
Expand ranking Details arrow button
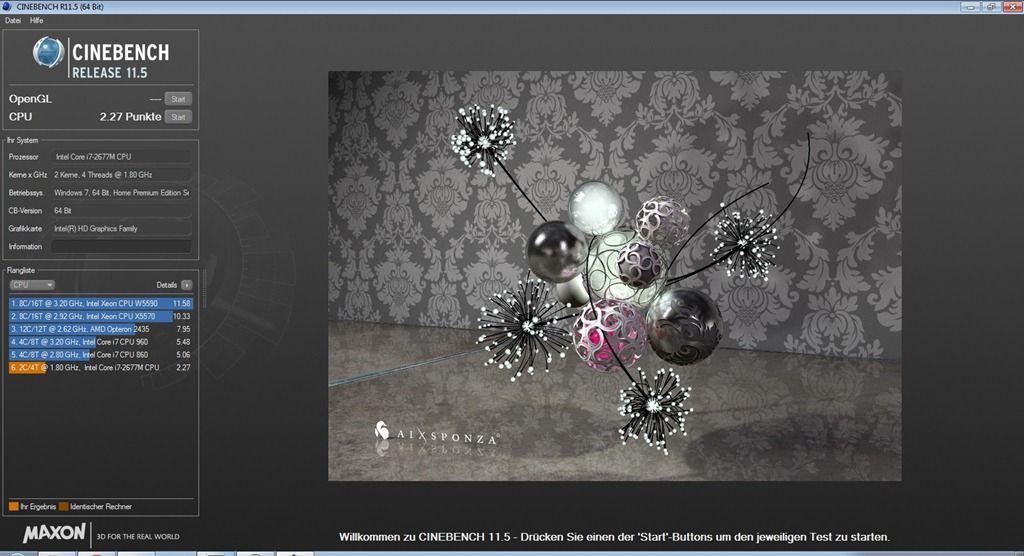pos(187,285)
